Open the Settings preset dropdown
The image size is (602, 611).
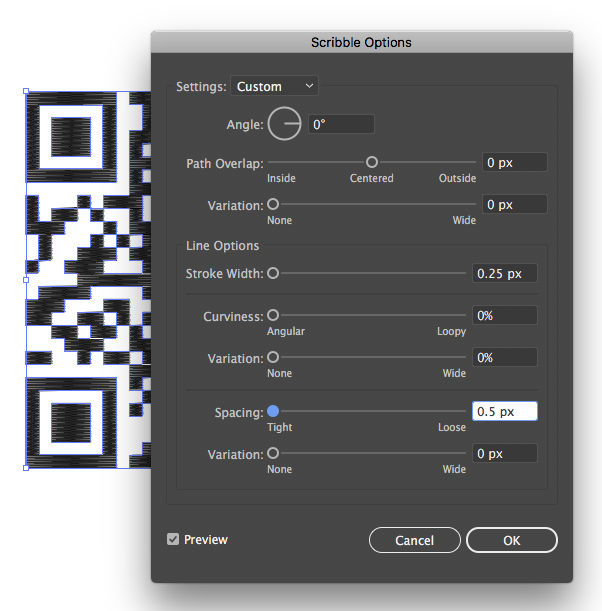[x=274, y=86]
